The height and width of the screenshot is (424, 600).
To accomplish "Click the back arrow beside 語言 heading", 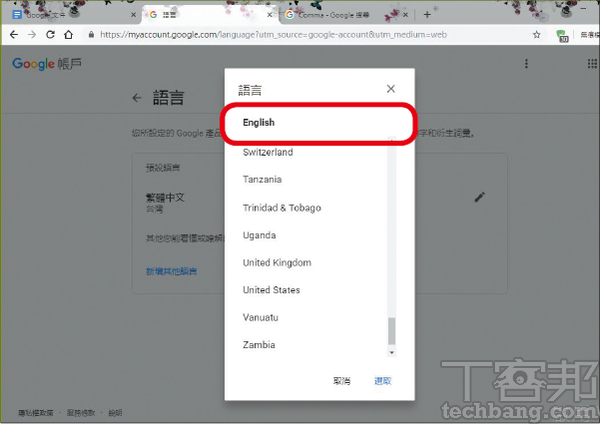I will 137,98.
